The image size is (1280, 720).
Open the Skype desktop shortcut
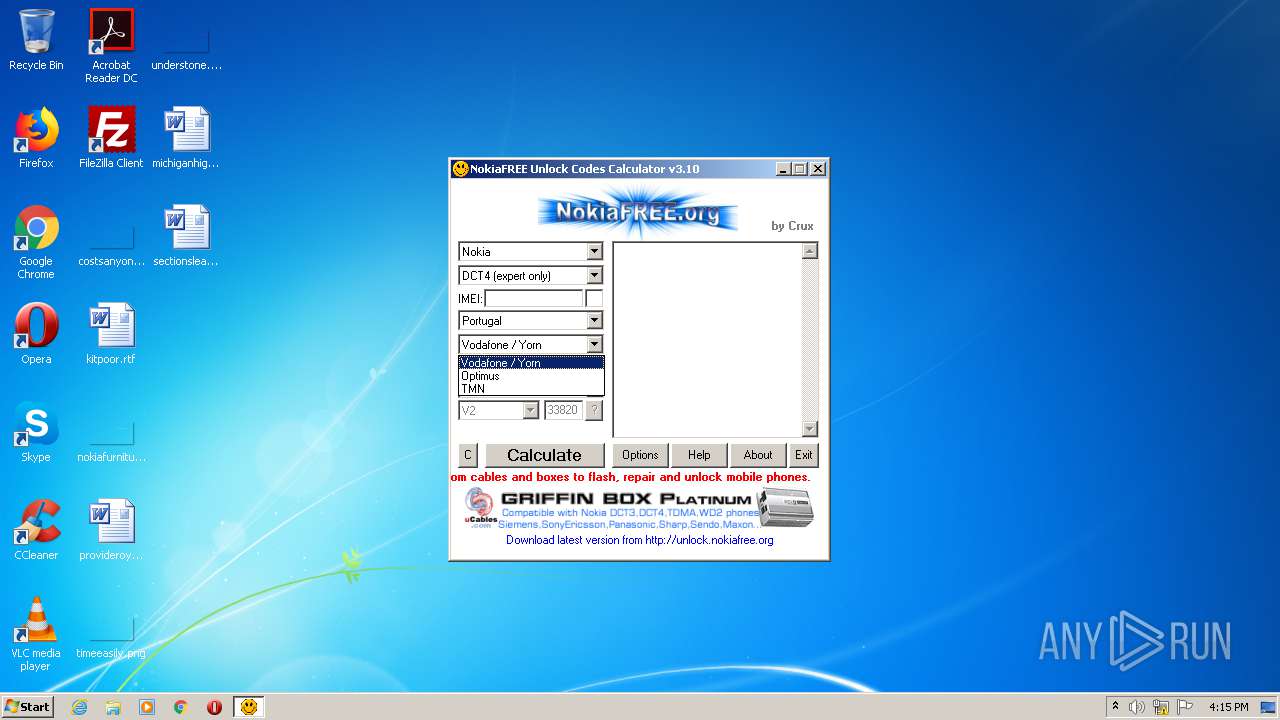36,432
